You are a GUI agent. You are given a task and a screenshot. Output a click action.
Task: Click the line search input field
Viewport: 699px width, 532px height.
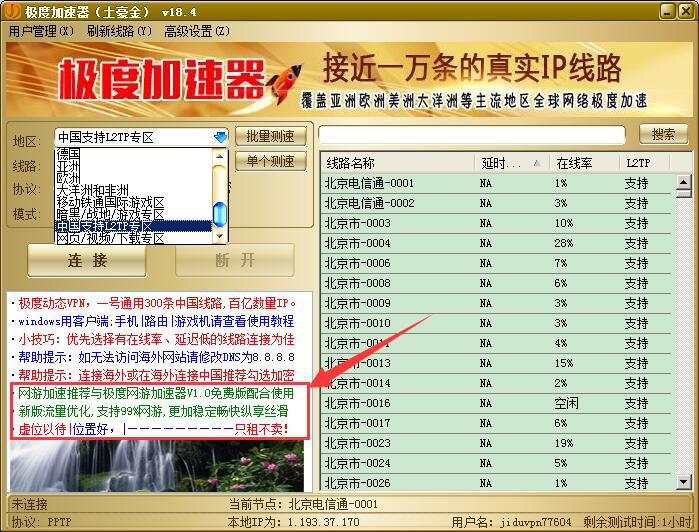tap(472, 135)
